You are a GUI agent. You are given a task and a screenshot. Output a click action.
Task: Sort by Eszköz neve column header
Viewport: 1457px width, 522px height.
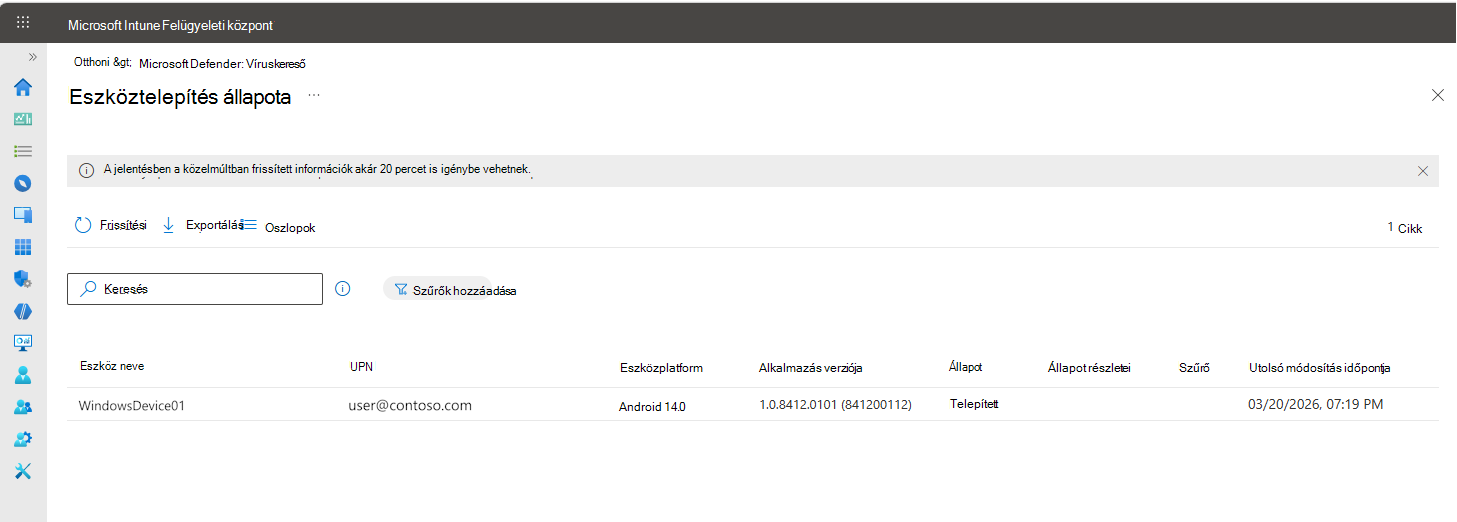[x=112, y=366]
